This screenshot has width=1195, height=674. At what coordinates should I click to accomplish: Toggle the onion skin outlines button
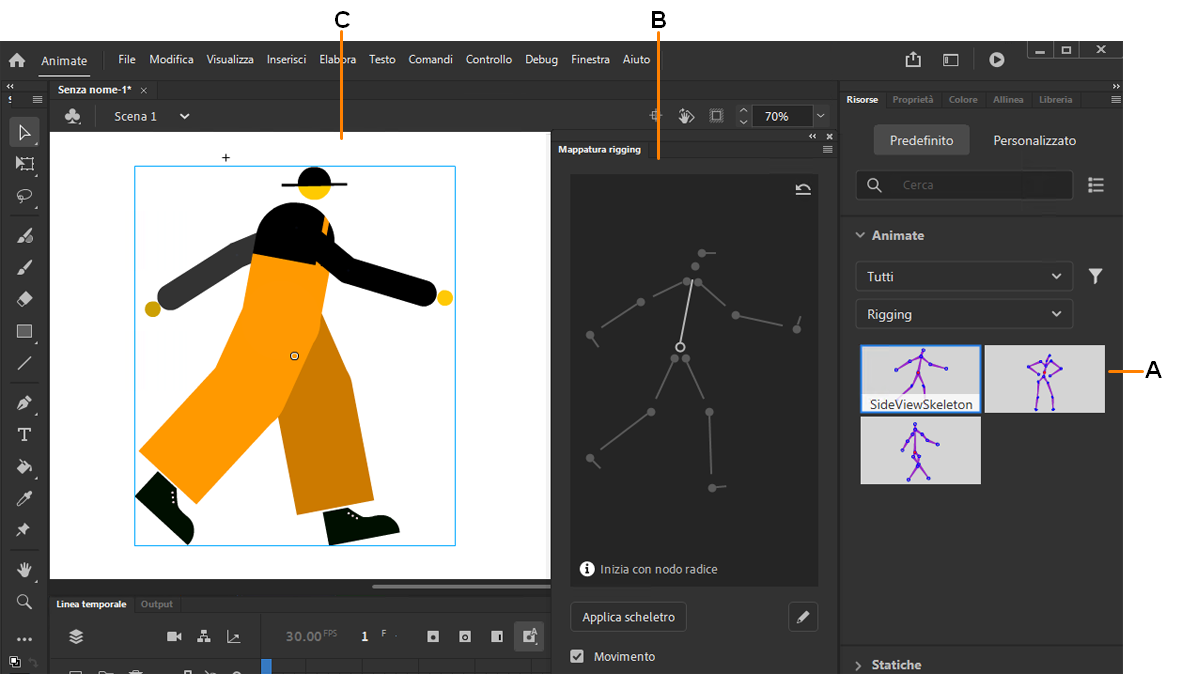tap(464, 637)
